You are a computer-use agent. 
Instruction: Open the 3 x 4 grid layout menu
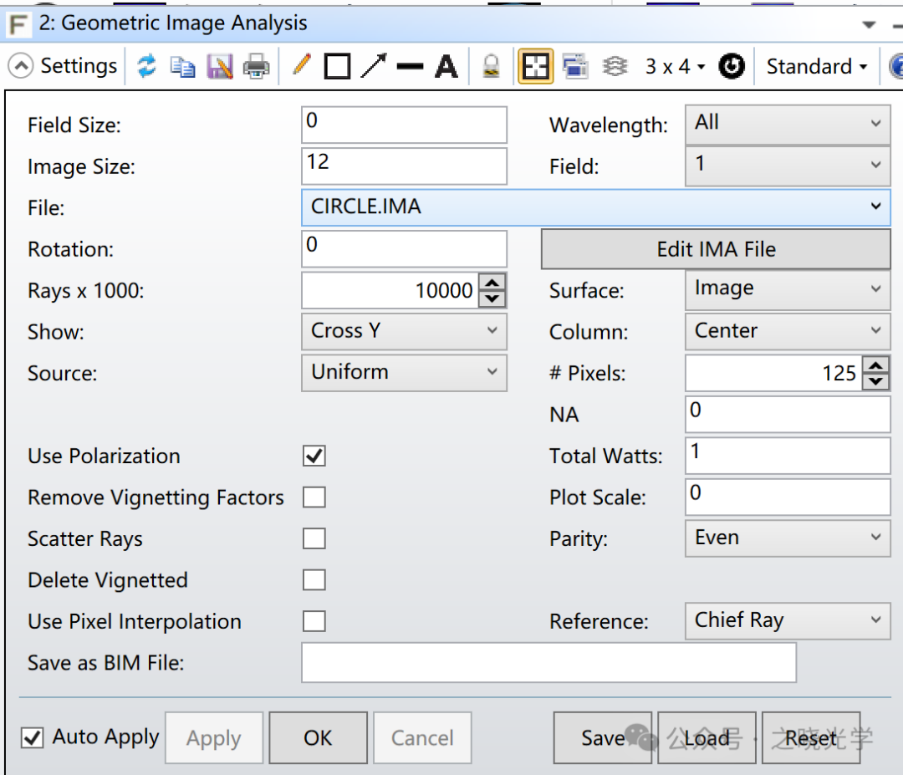(675, 67)
